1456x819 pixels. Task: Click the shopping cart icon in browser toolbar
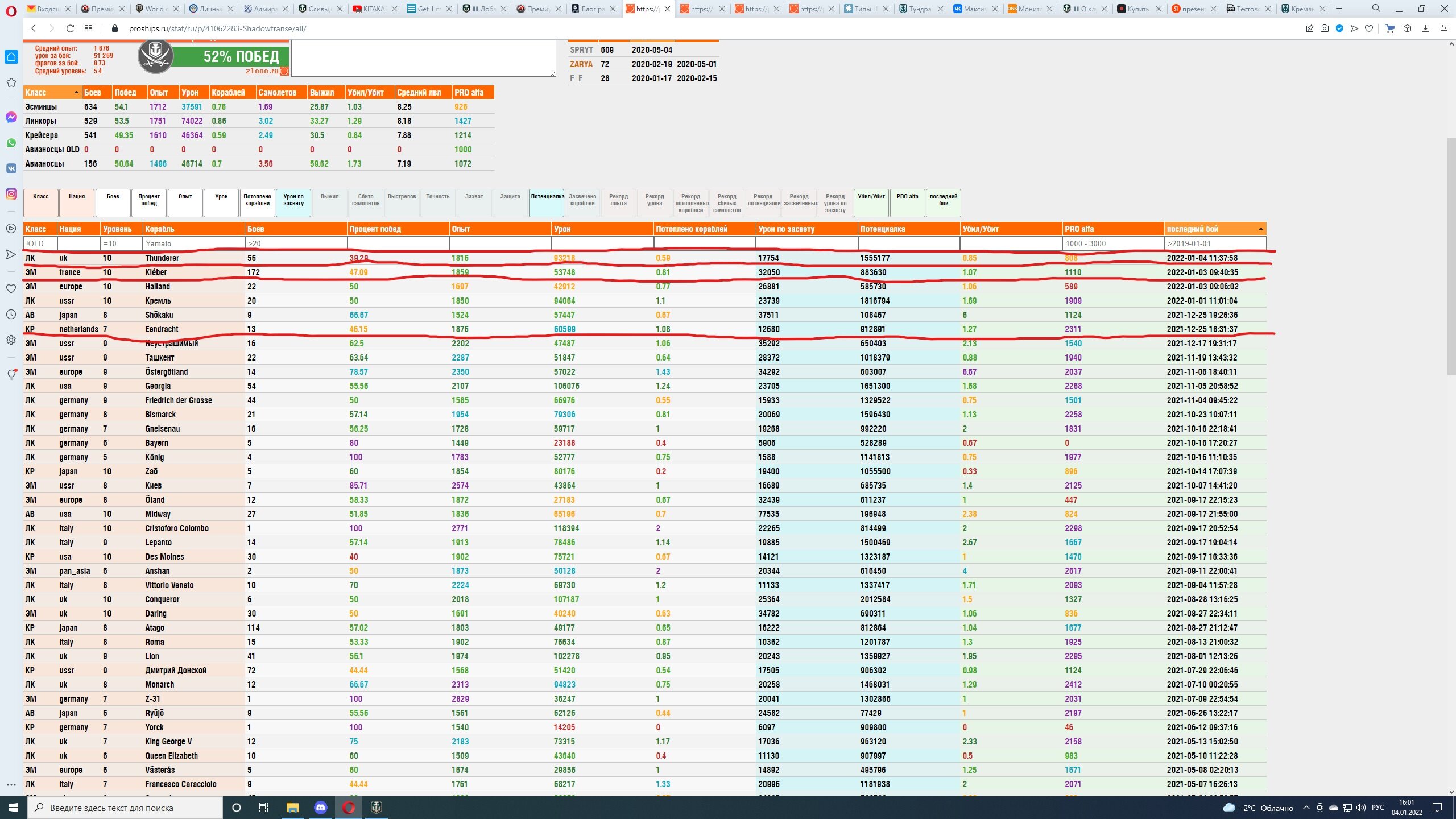coord(1390,28)
